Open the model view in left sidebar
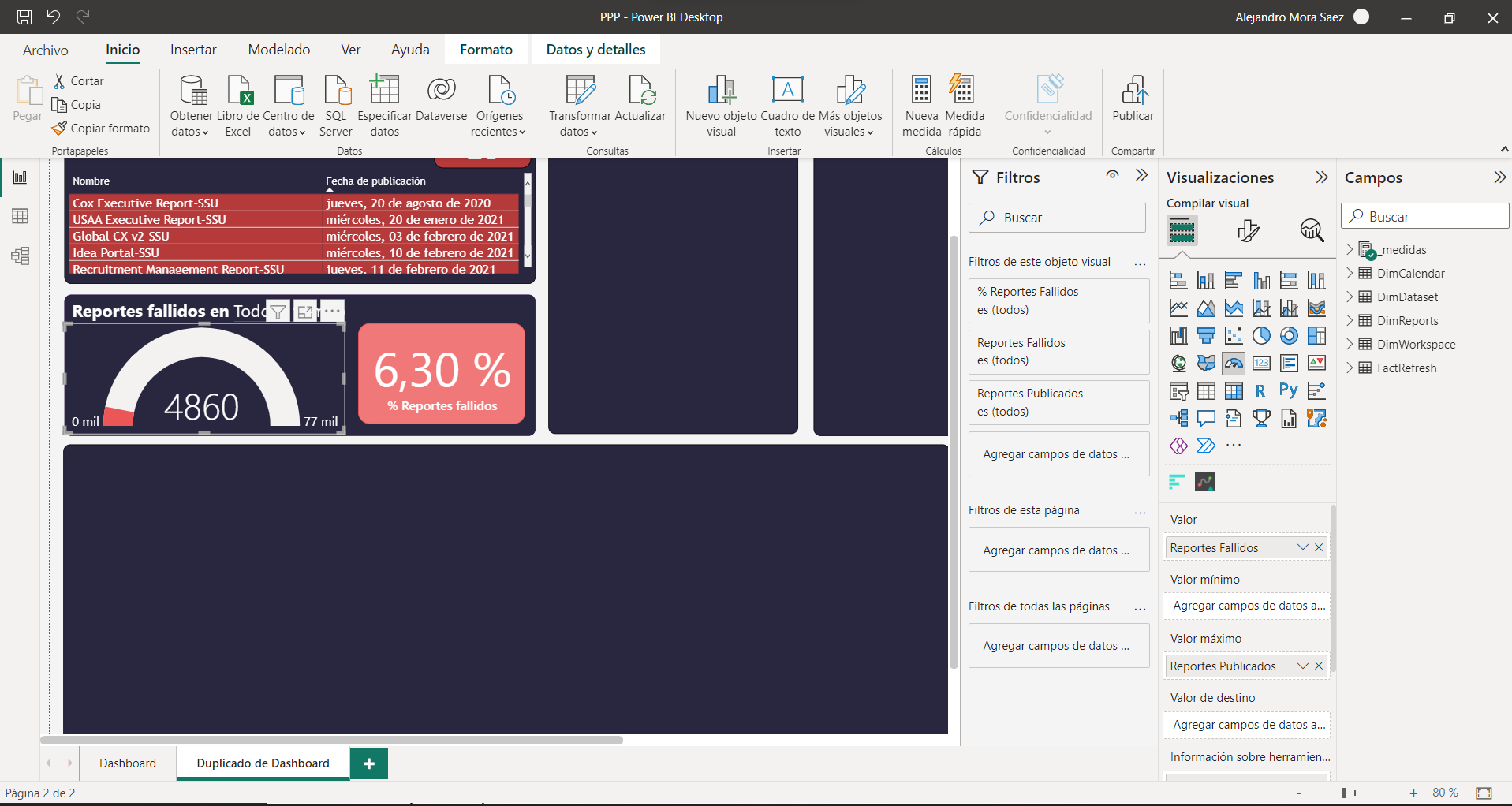Screen dimensions: 1512x806 [x=21, y=256]
